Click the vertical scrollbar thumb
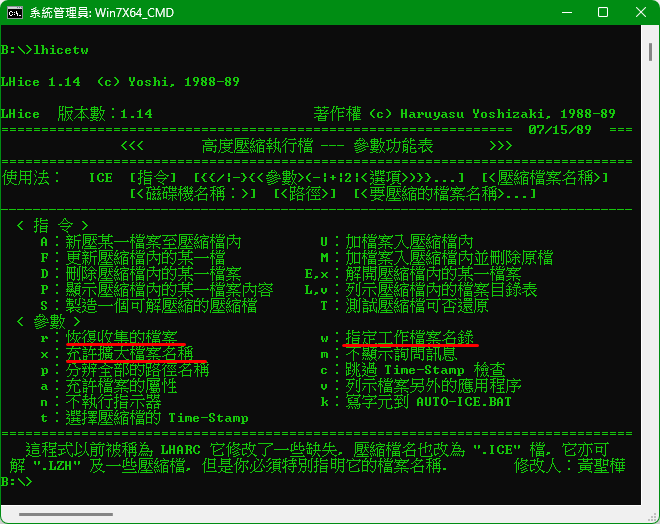 [650, 52]
